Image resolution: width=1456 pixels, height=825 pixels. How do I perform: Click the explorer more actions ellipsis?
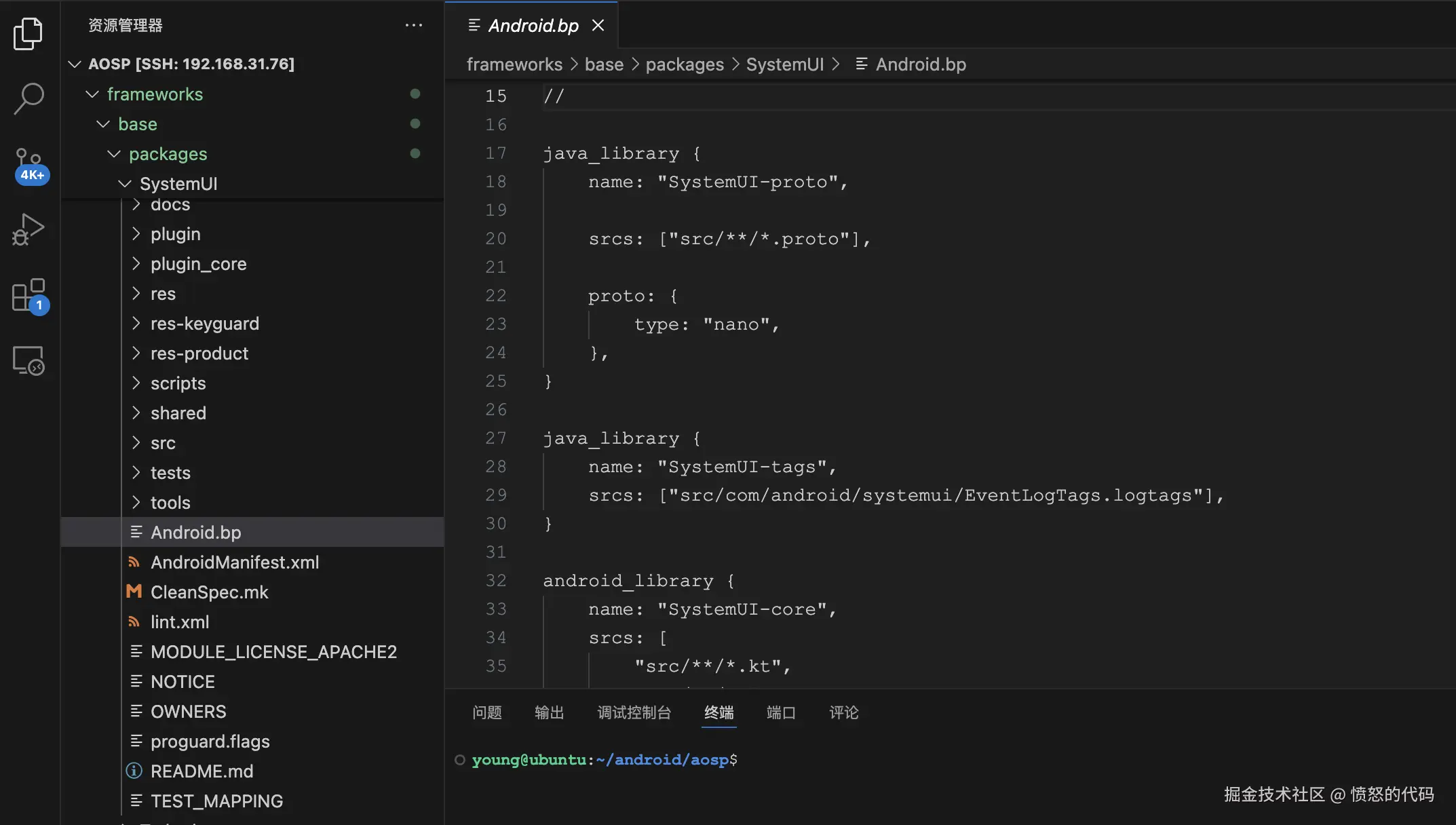414,26
